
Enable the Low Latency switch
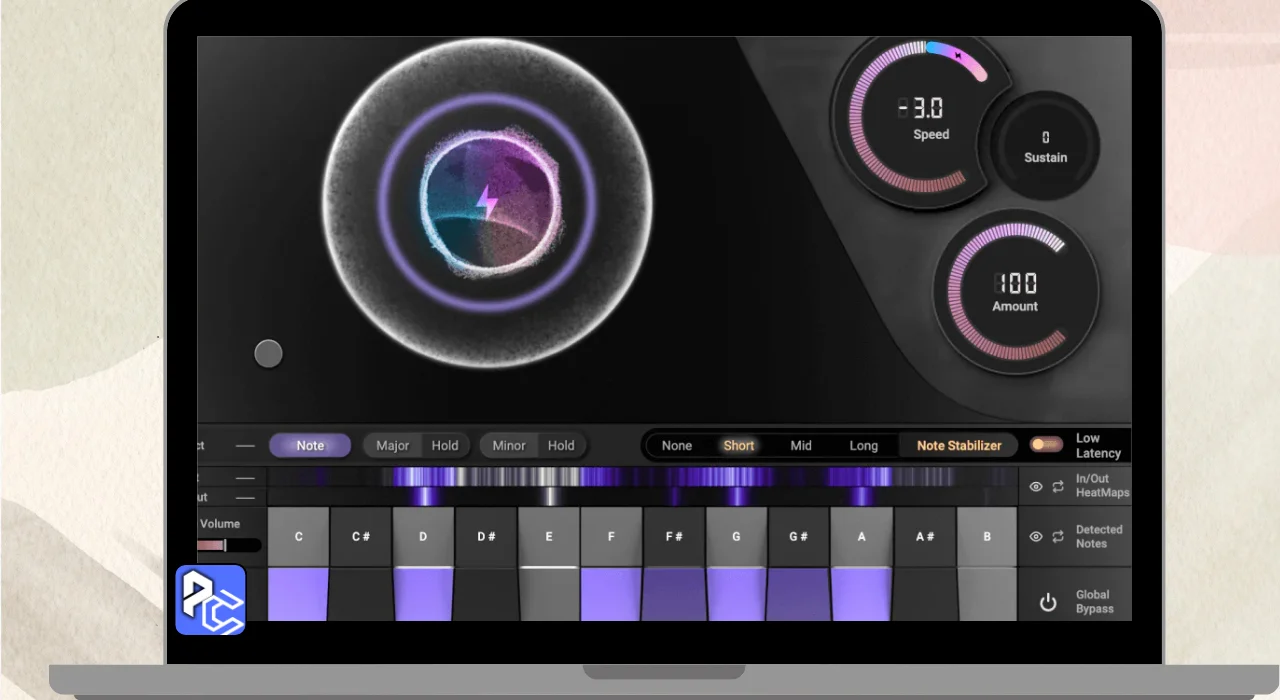point(1047,445)
